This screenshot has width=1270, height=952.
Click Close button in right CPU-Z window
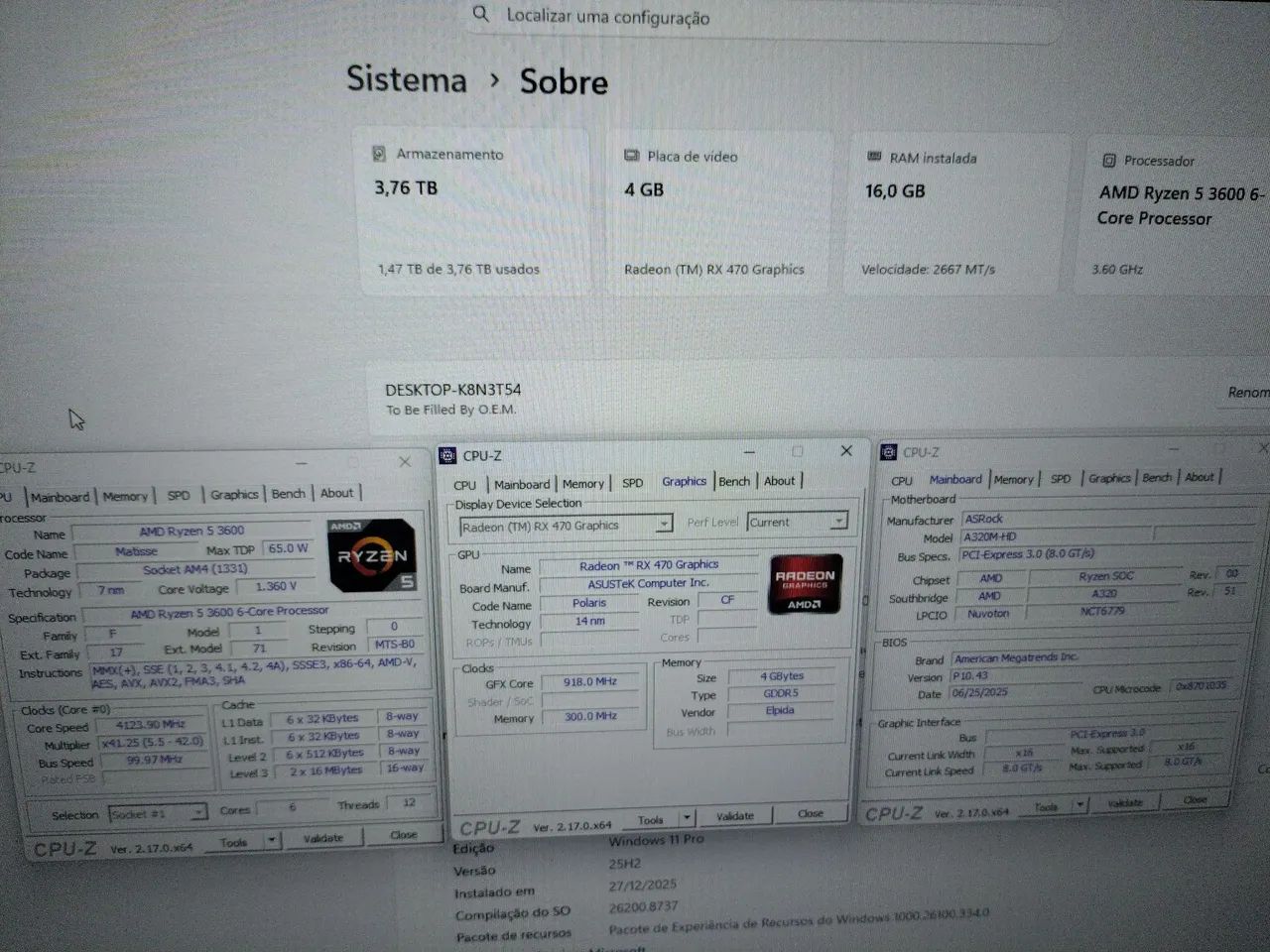[x=1195, y=799]
